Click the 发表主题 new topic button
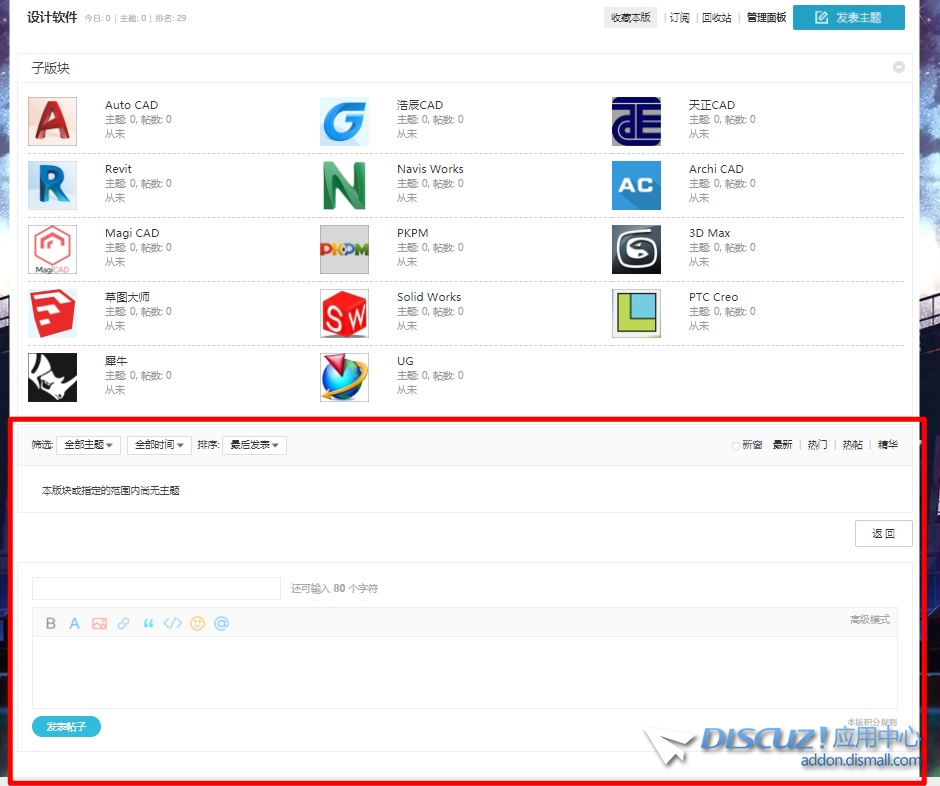The width and height of the screenshot is (940, 786). pos(849,17)
